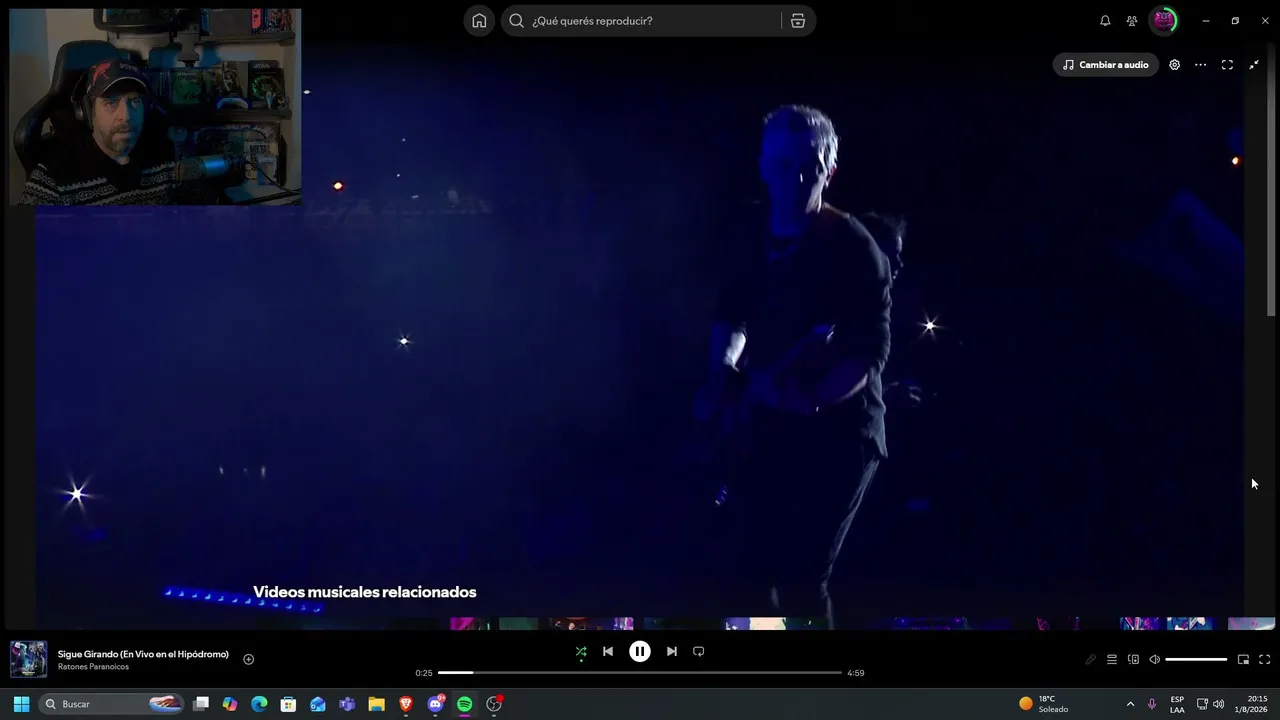The height and width of the screenshot is (720, 1280).
Task: Open 'Connect to a device' icon
Action: click(1133, 659)
